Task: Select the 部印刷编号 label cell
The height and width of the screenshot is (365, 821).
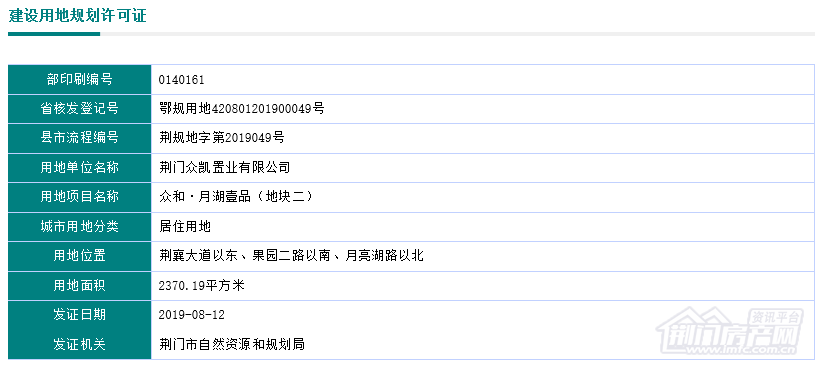Action: (x=80, y=80)
